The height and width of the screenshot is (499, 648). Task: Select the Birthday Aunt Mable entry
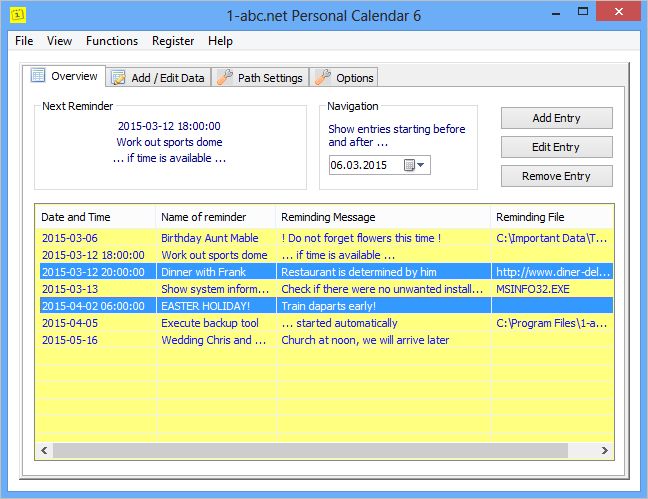209,238
